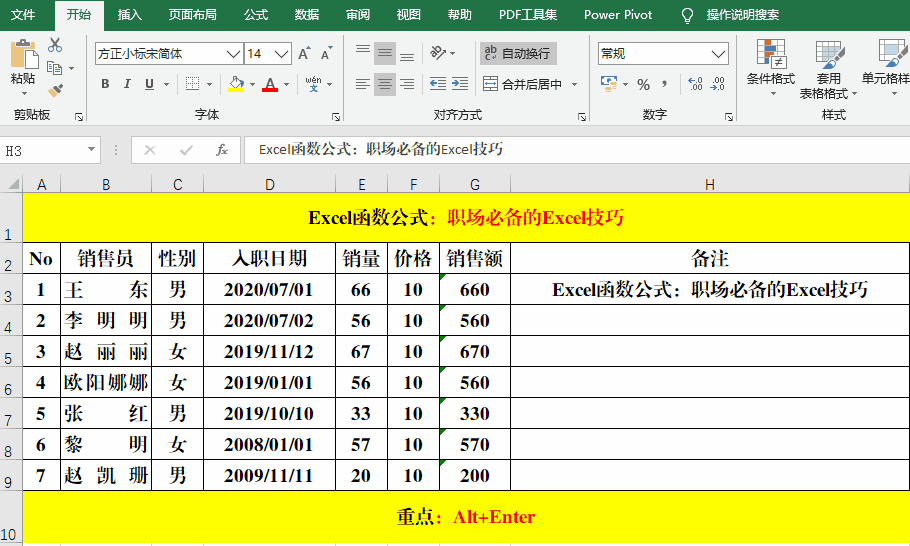The height and width of the screenshot is (546, 910).
Task: Click the formula bar text
Action: pos(381,150)
